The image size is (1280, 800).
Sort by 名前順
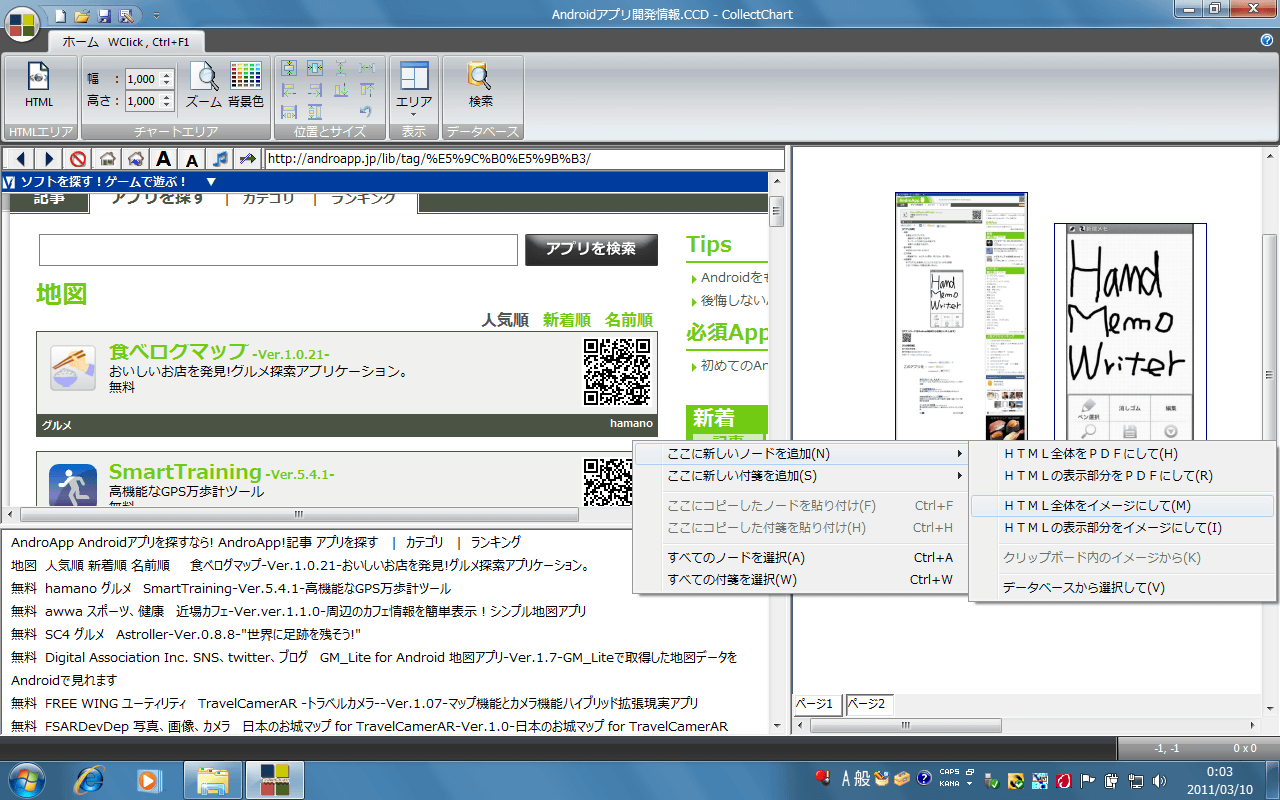(629, 320)
